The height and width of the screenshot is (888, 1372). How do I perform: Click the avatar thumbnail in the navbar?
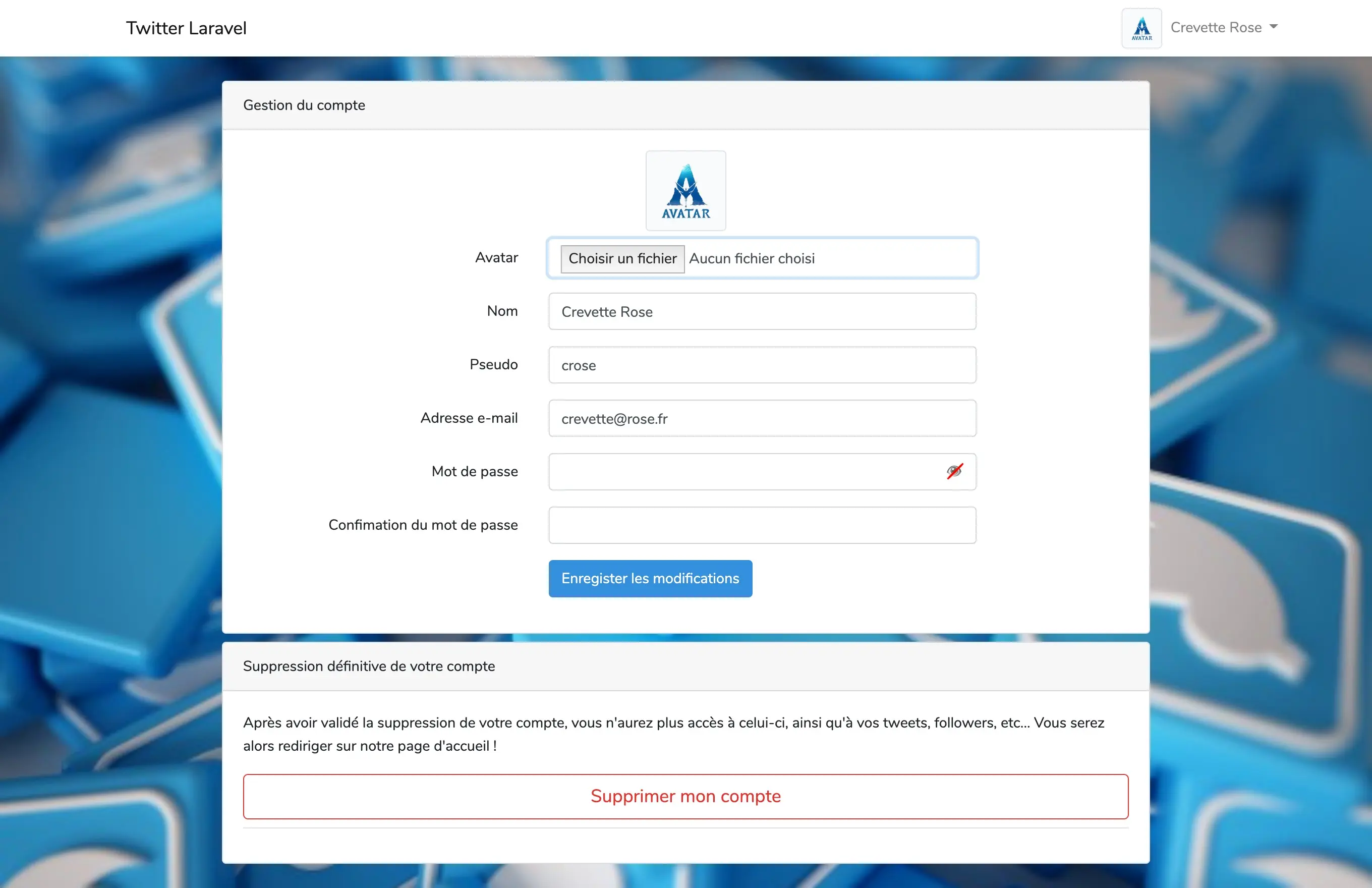pos(1141,28)
